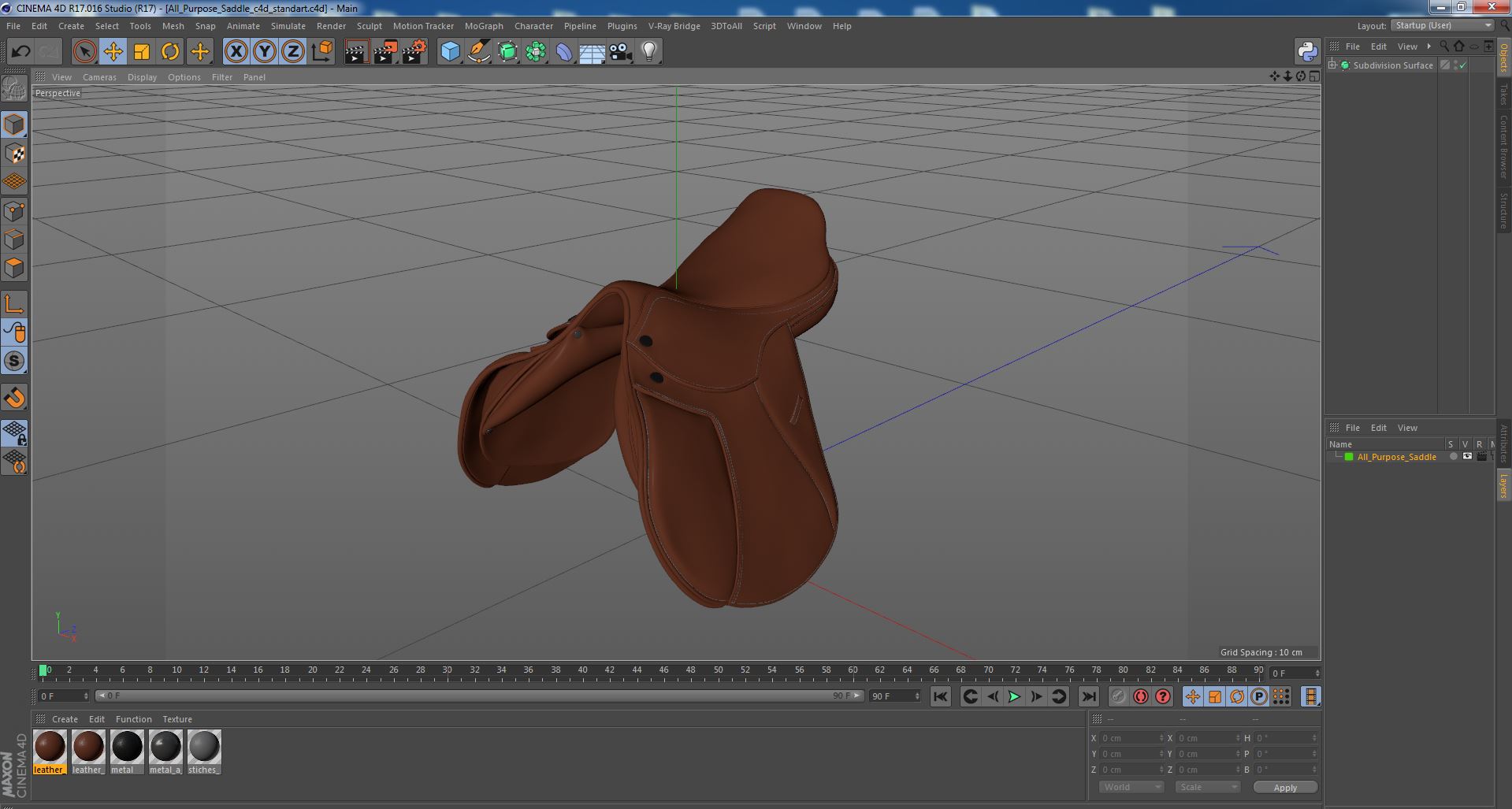
Task: Open the Array modeling objects icon
Action: click(x=536, y=52)
